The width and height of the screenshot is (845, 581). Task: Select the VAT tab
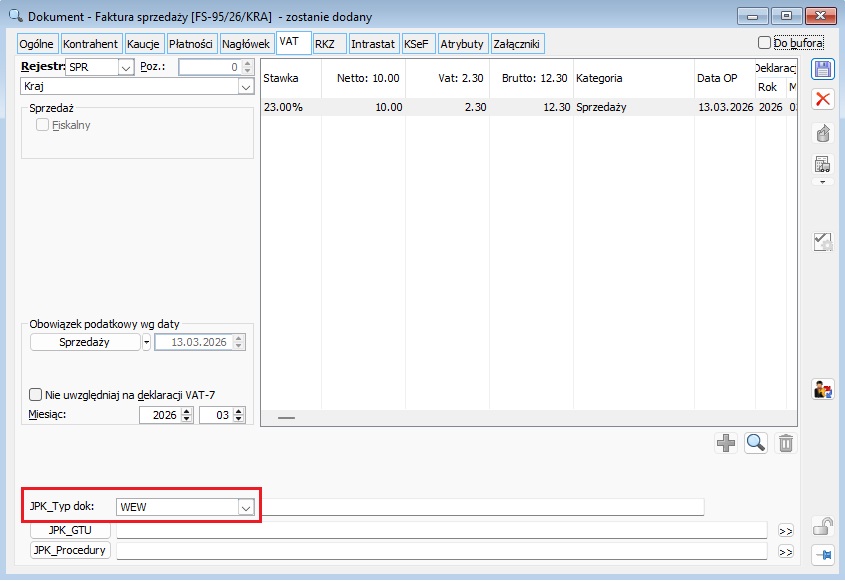[x=293, y=43]
